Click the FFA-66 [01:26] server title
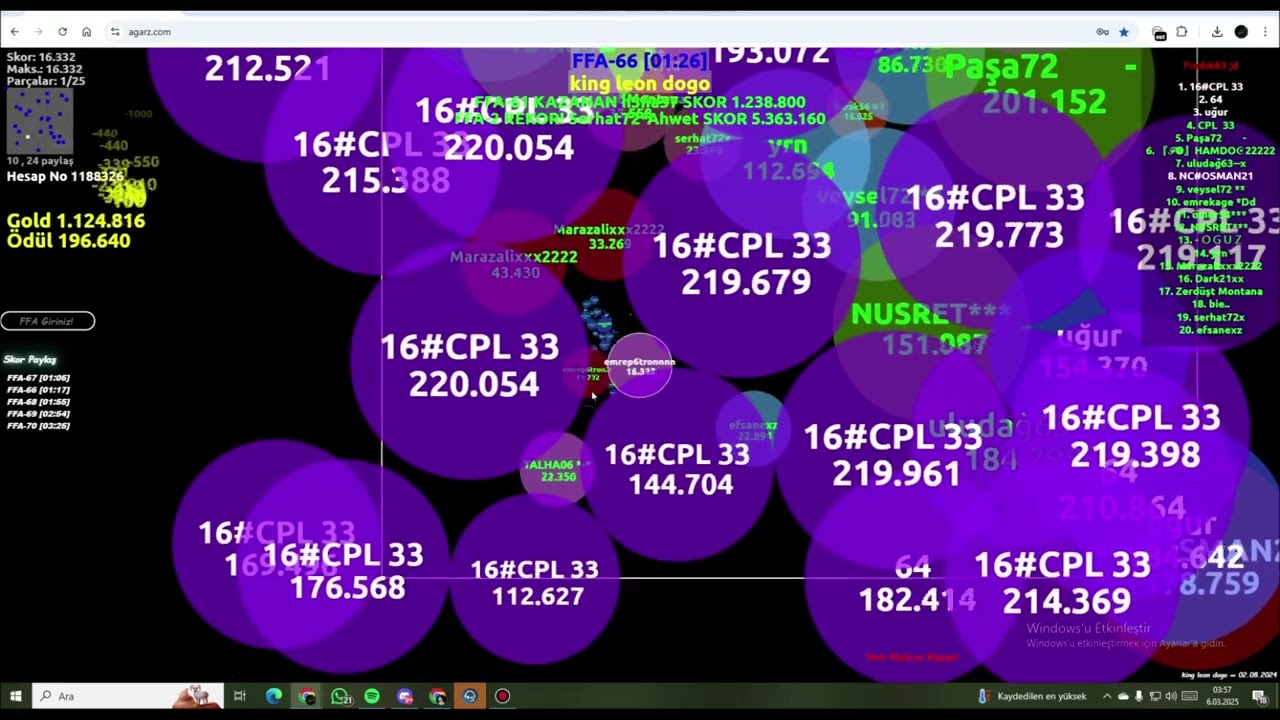 pyautogui.click(x=639, y=62)
